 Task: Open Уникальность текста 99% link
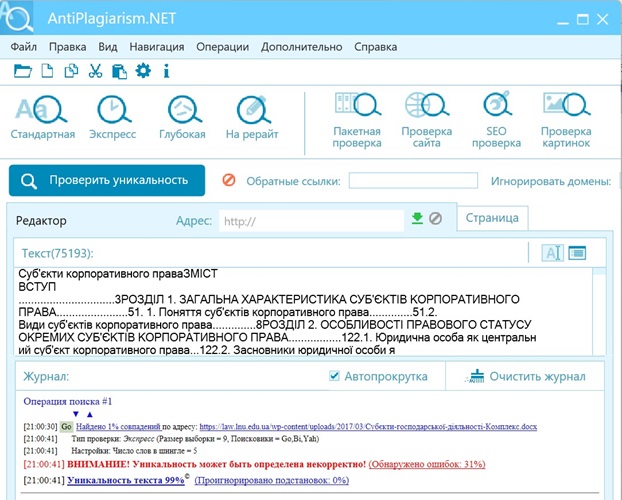[126, 480]
